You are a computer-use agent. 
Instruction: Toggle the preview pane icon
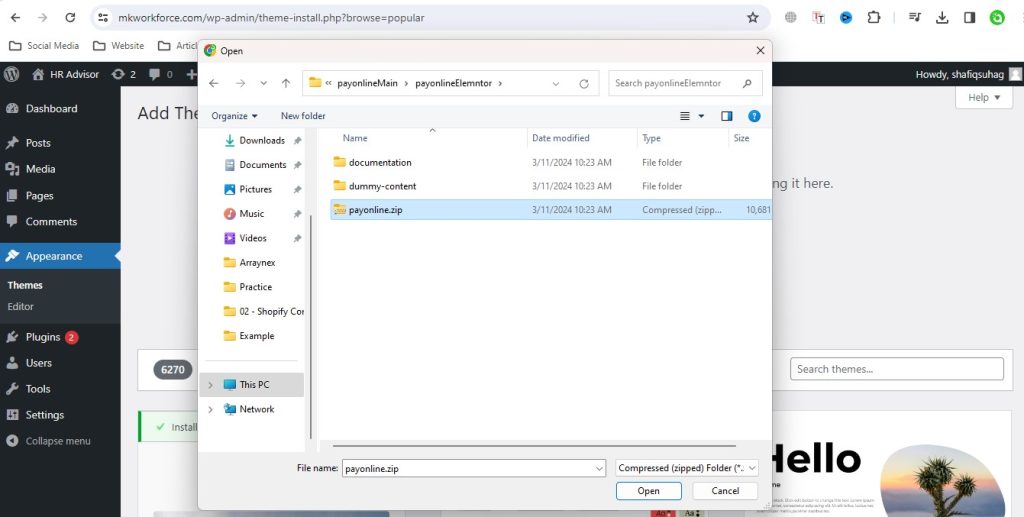[727, 116]
